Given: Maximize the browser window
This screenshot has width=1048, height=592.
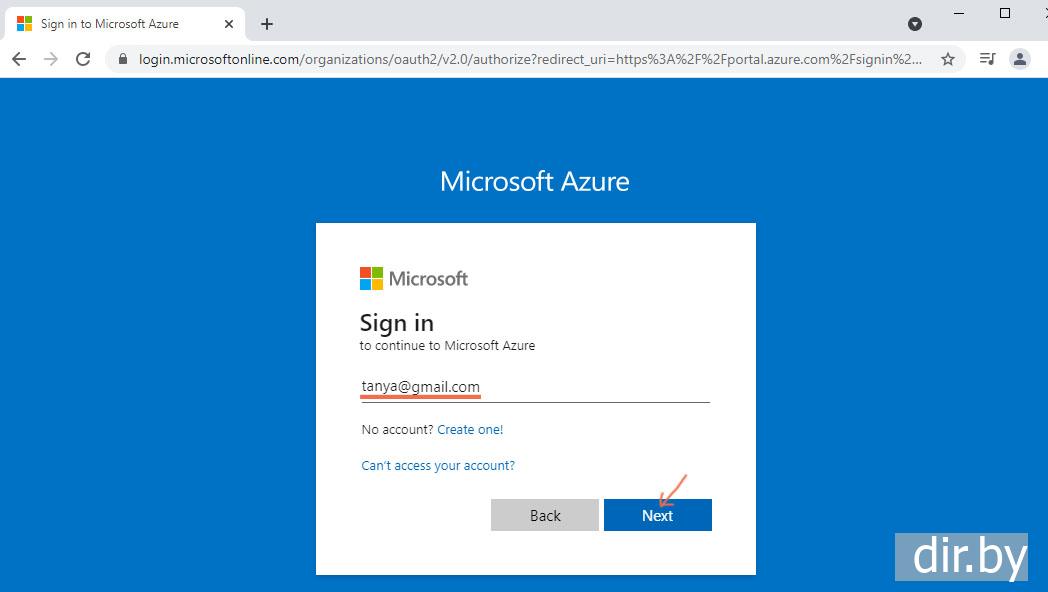Looking at the screenshot, I should 1005,13.
